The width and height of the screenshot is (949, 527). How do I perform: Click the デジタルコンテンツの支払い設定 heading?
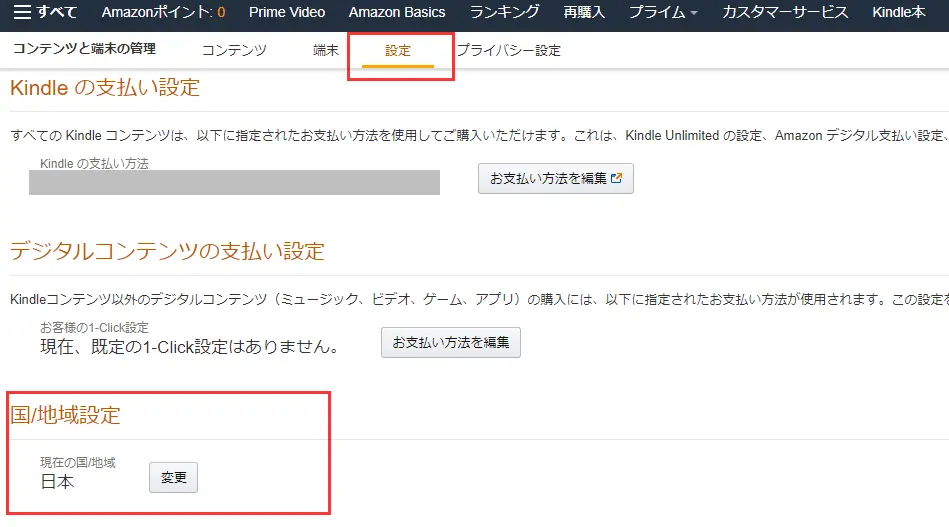tap(167, 251)
